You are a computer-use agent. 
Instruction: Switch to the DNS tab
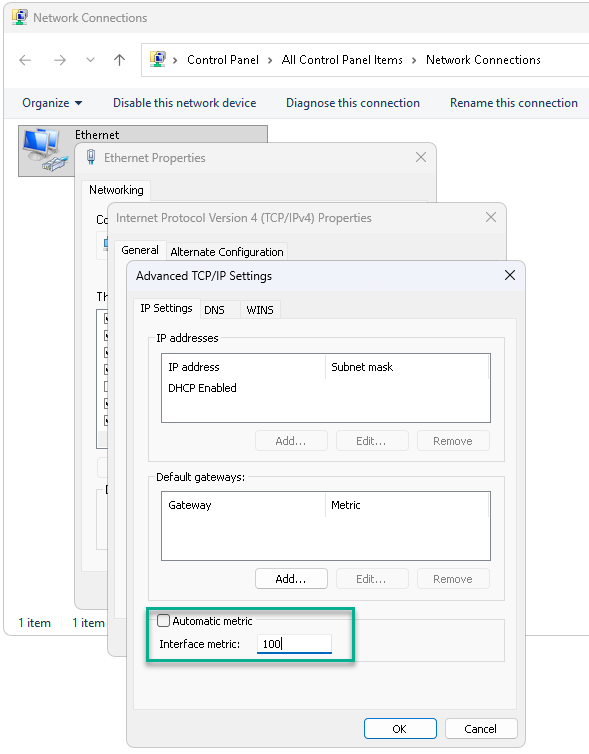[214, 310]
